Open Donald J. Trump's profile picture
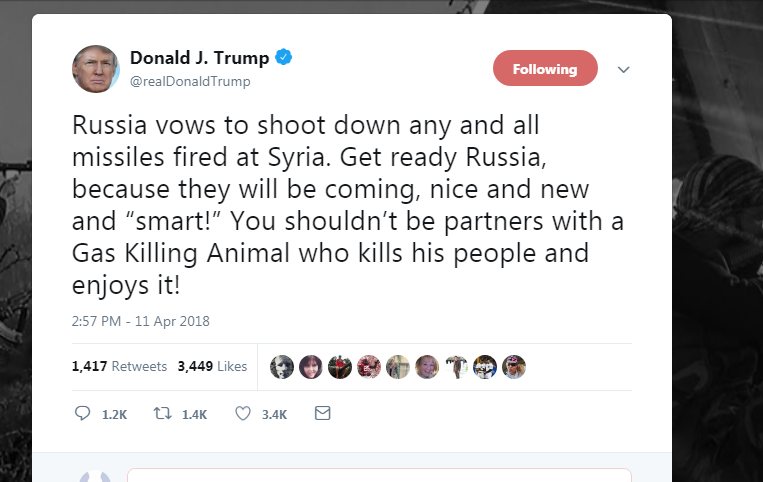 [96, 69]
